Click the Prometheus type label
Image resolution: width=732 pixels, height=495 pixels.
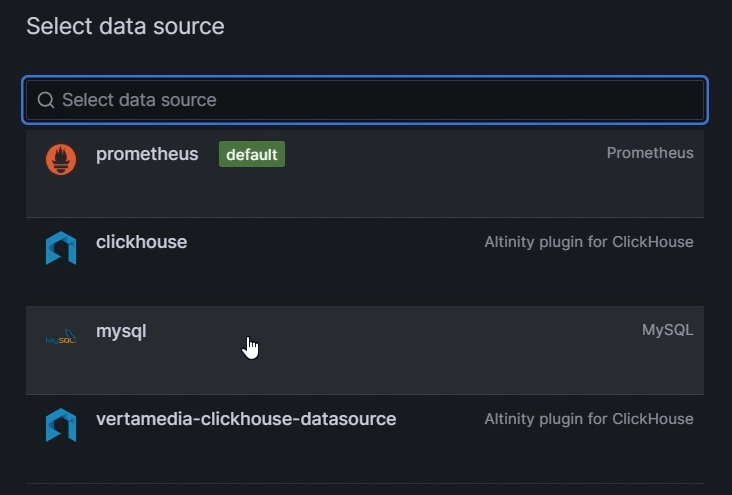click(650, 153)
